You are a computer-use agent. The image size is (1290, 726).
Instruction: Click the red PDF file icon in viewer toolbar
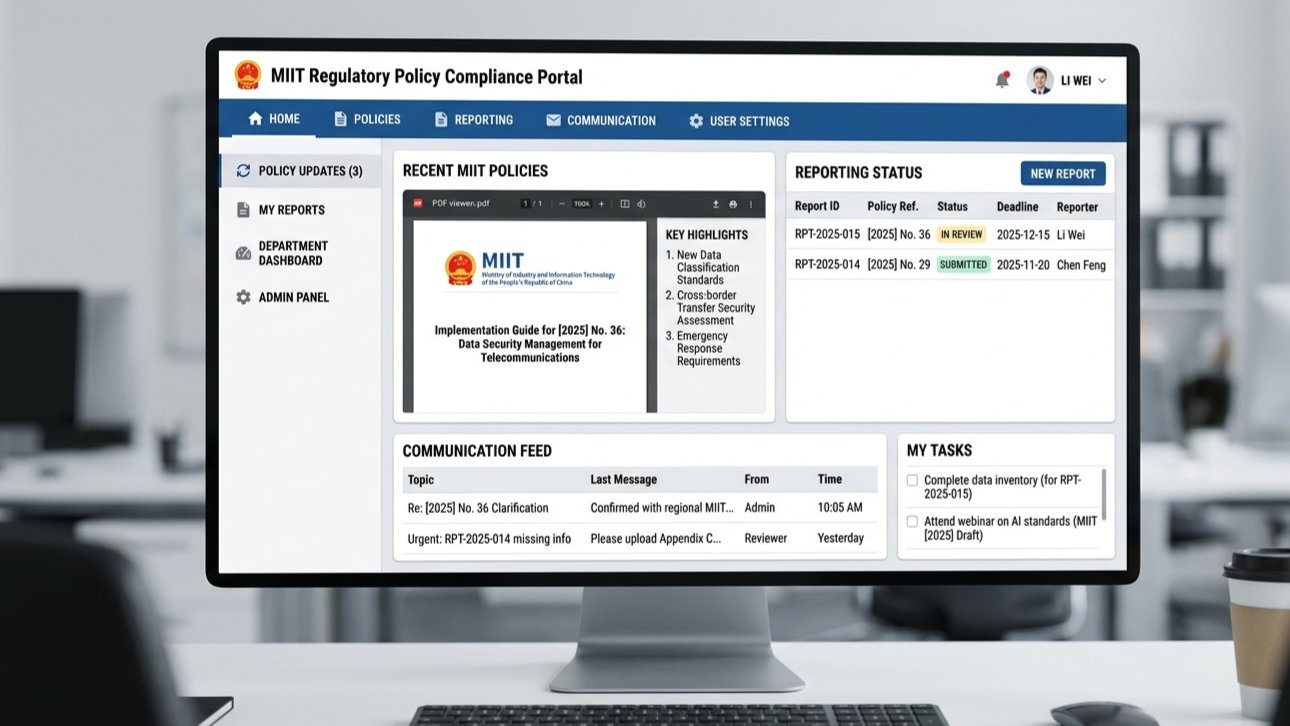pyautogui.click(x=418, y=204)
